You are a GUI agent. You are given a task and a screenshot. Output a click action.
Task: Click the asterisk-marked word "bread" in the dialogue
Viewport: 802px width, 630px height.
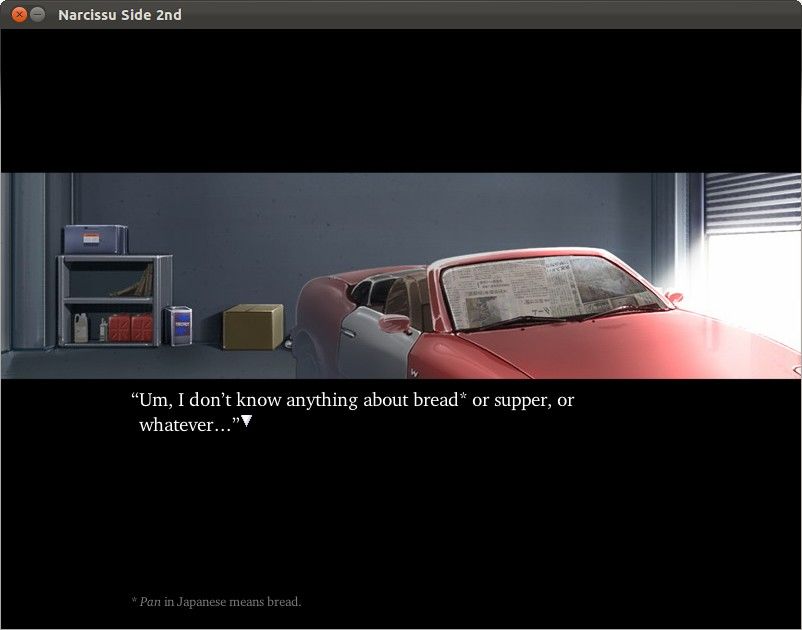click(x=435, y=401)
